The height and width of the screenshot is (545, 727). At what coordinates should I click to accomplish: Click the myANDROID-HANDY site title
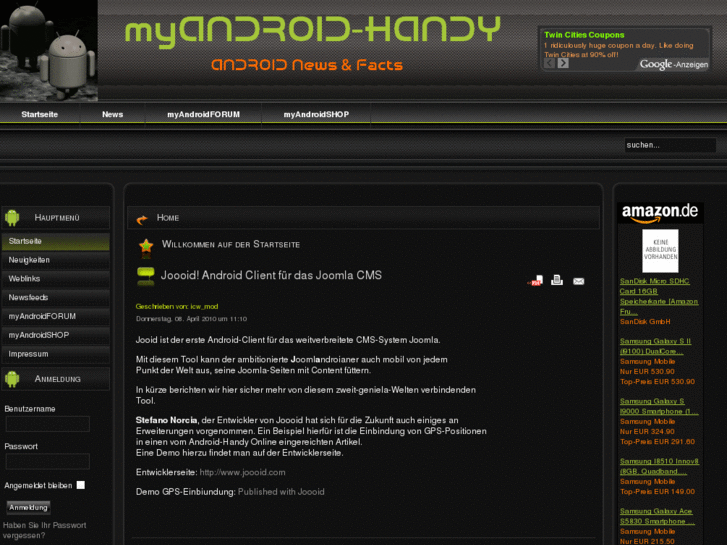click(x=313, y=31)
